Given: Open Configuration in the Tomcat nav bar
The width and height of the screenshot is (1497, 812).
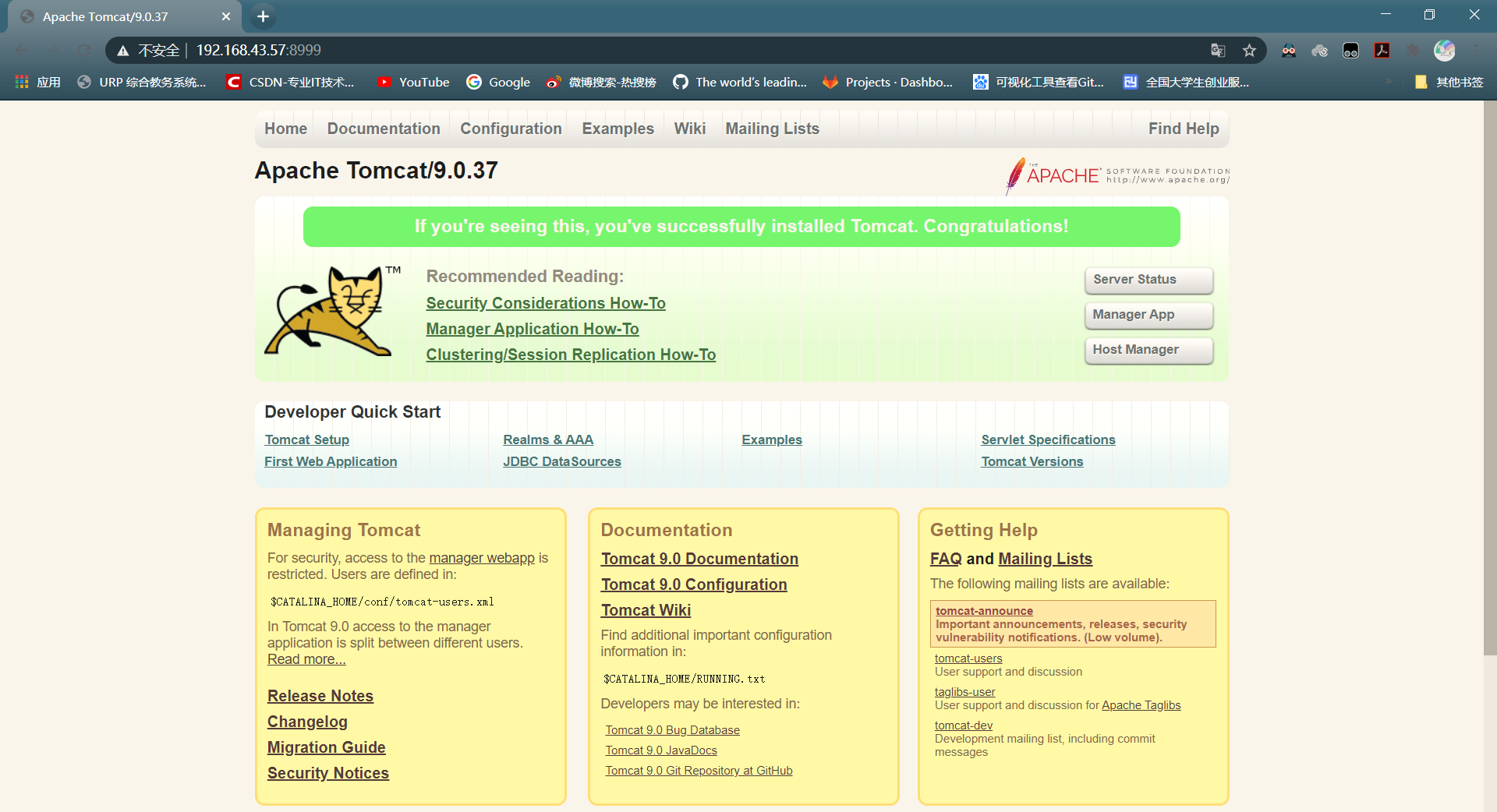Looking at the screenshot, I should coord(511,129).
